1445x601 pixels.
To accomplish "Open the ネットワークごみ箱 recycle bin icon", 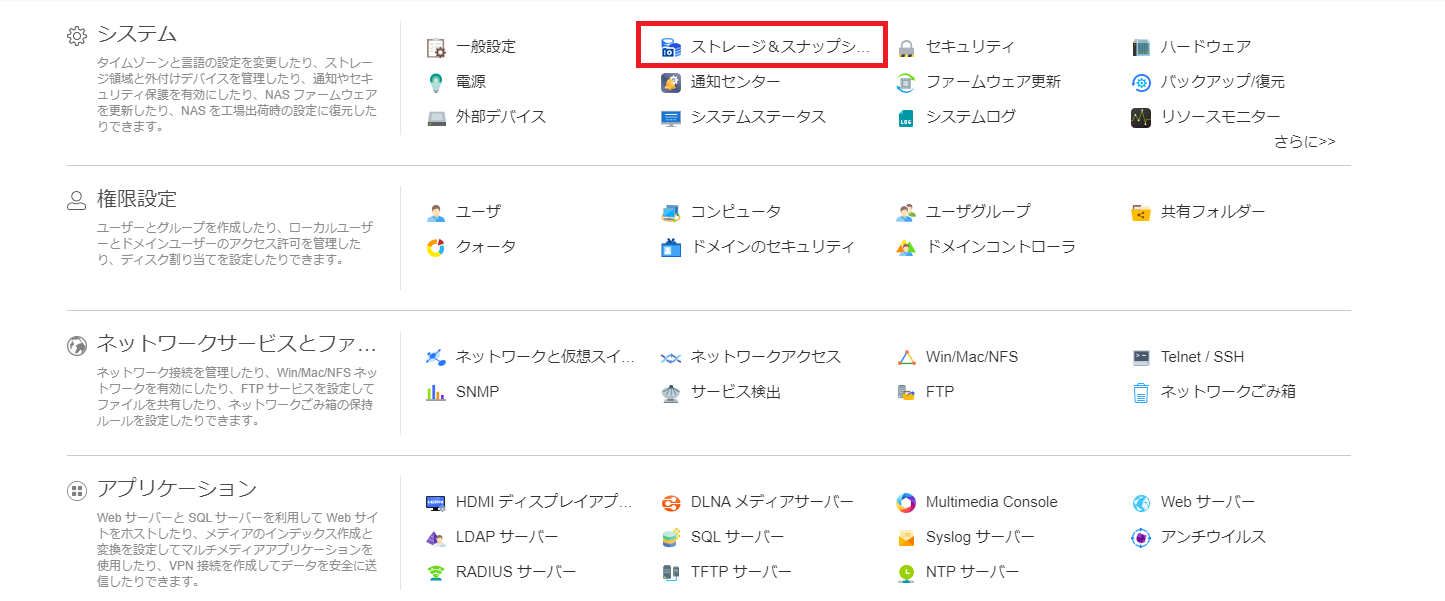I will (x=1141, y=392).
